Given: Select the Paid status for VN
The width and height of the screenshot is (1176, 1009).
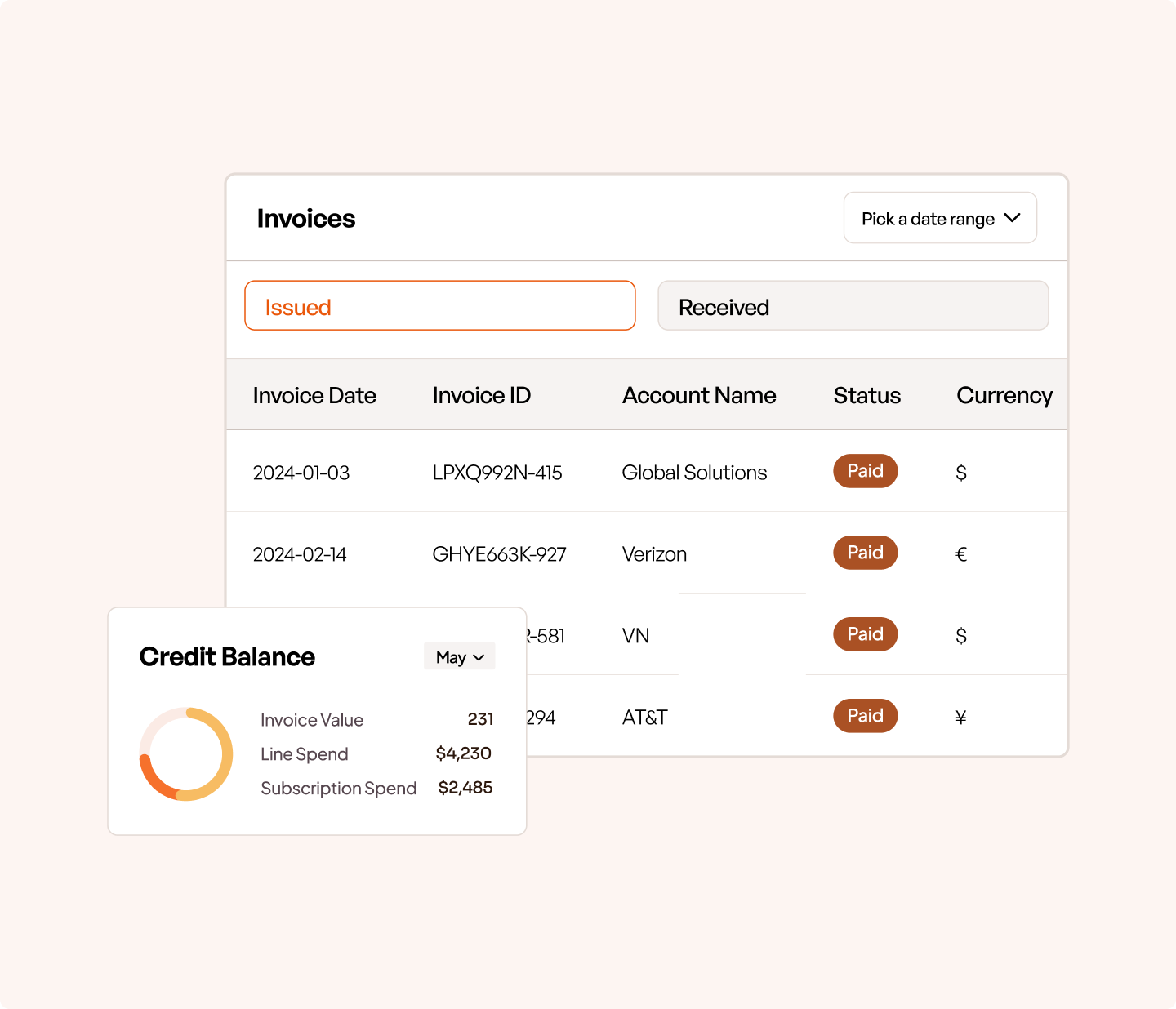Looking at the screenshot, I should tap(865, 634).
